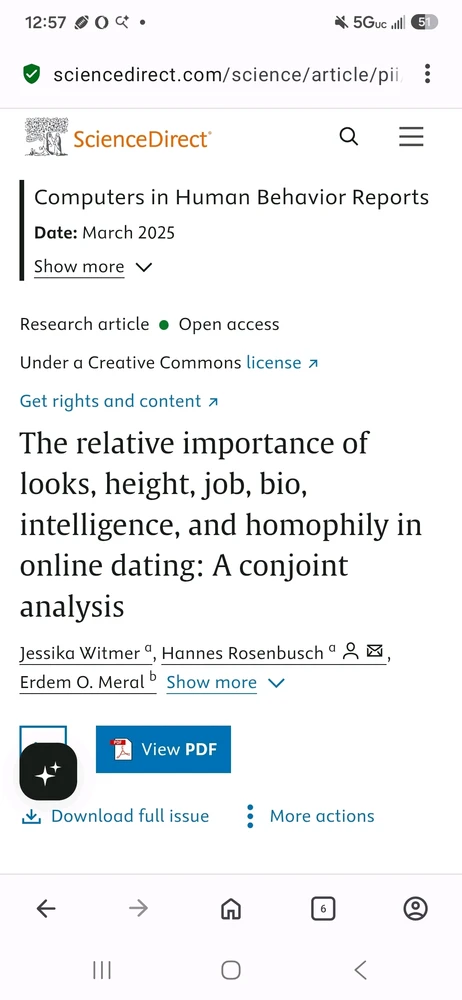462x1000 pixels.
Task: Open the browser three-dot options menu
Action: coord(428,74)
